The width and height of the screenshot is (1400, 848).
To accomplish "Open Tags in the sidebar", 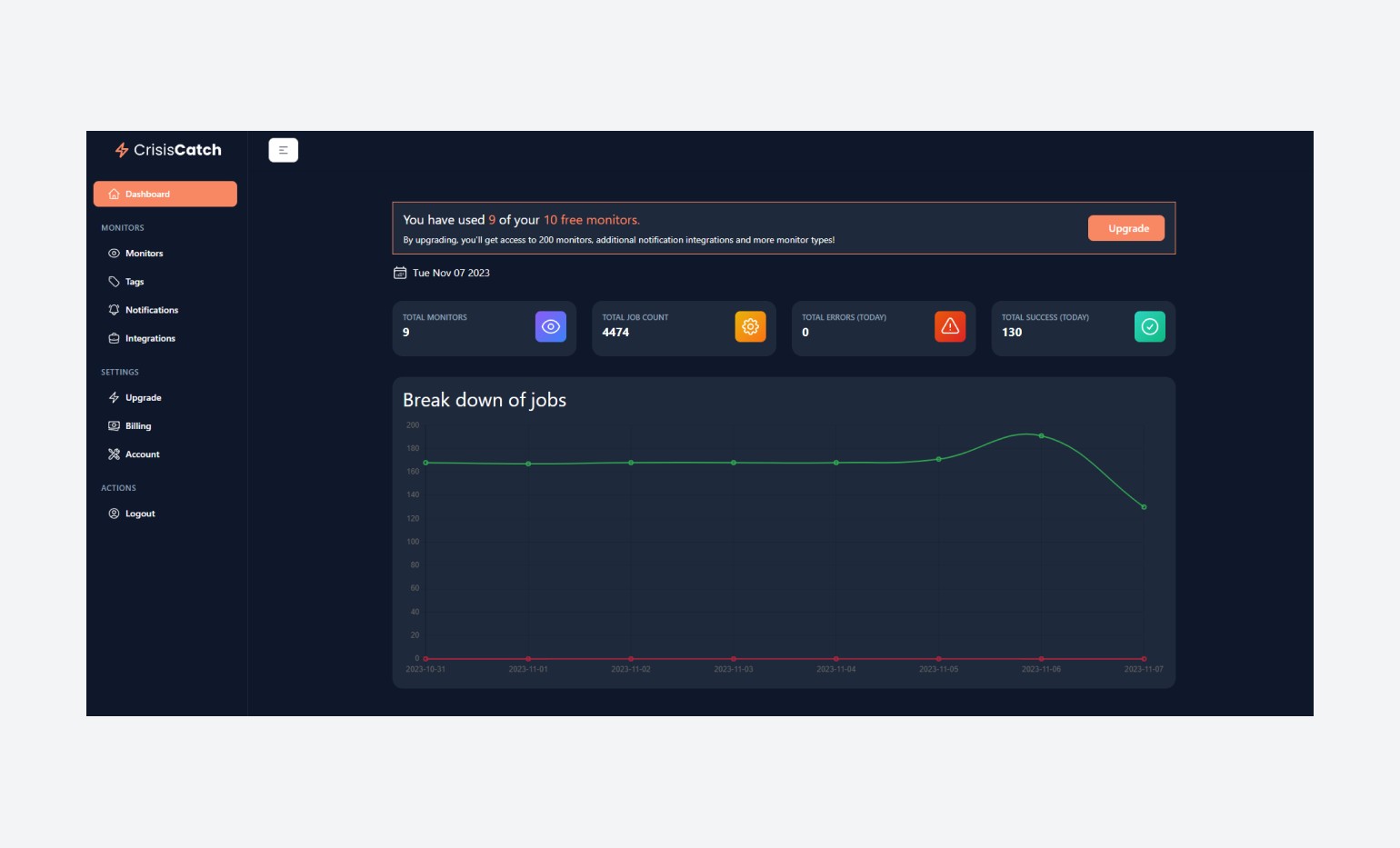I will click(135, 282).
